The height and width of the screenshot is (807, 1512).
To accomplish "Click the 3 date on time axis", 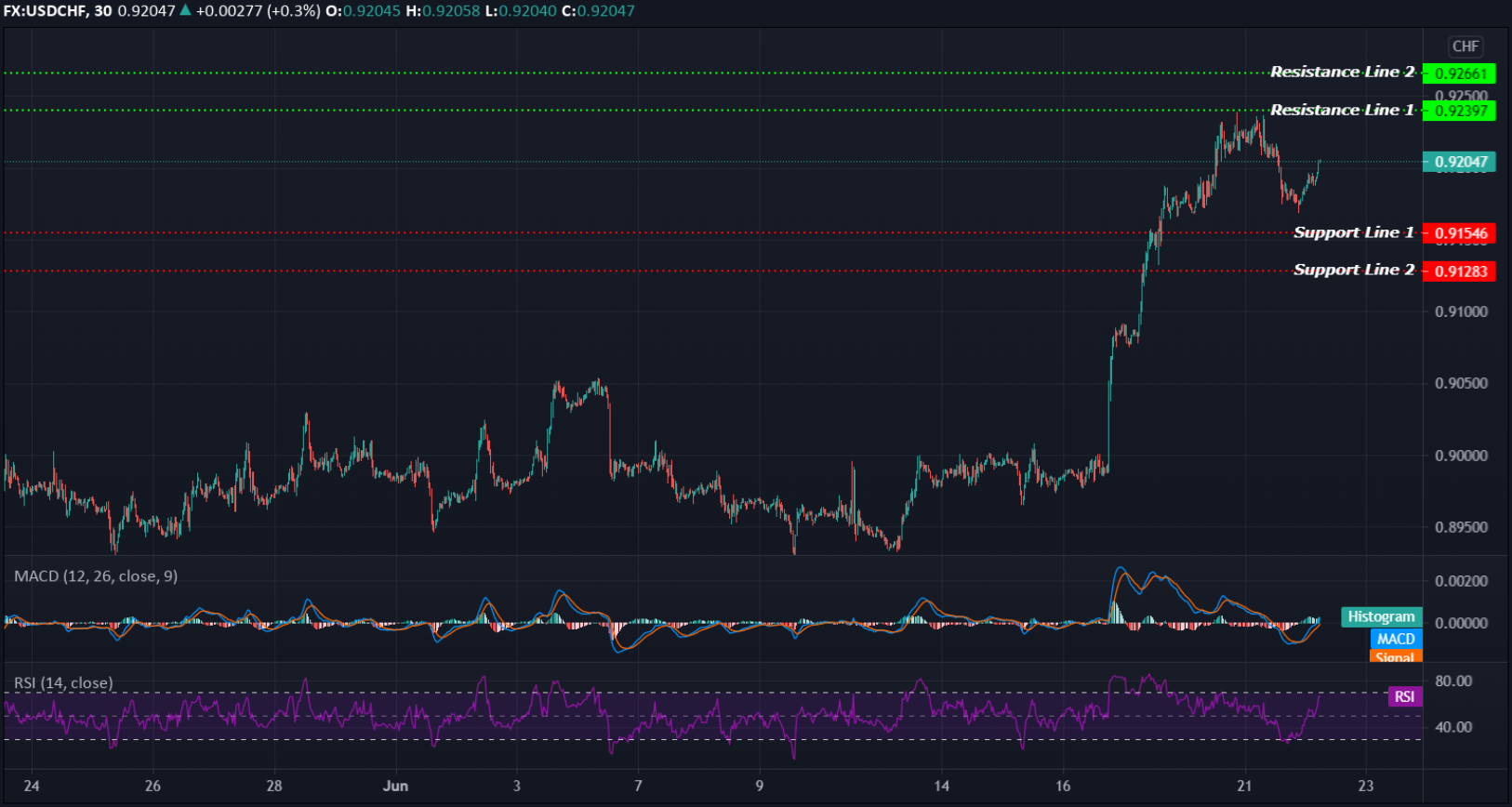I will click(x=517, y=787).
